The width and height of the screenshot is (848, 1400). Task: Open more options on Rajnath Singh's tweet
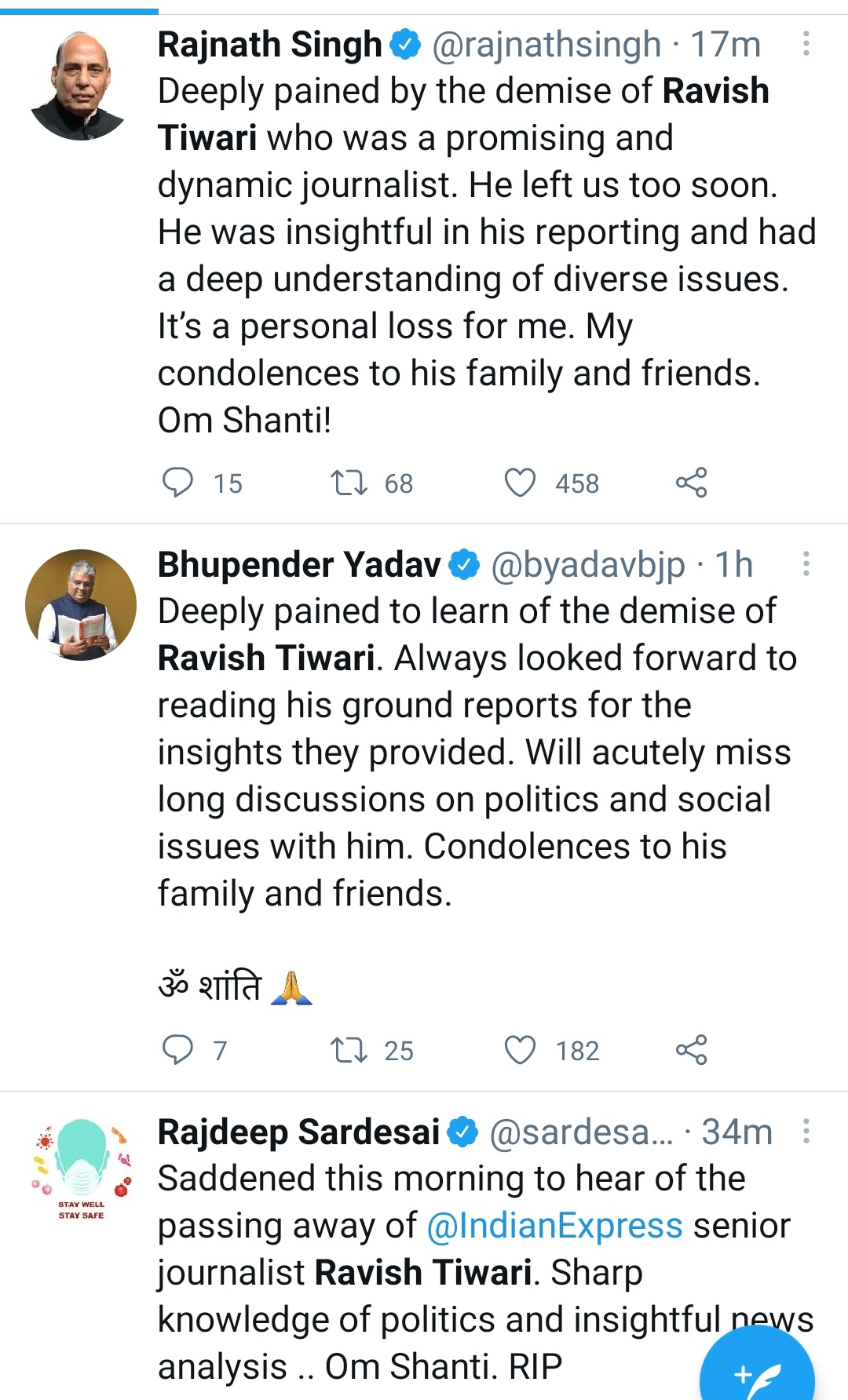click(x=806, y=44)
